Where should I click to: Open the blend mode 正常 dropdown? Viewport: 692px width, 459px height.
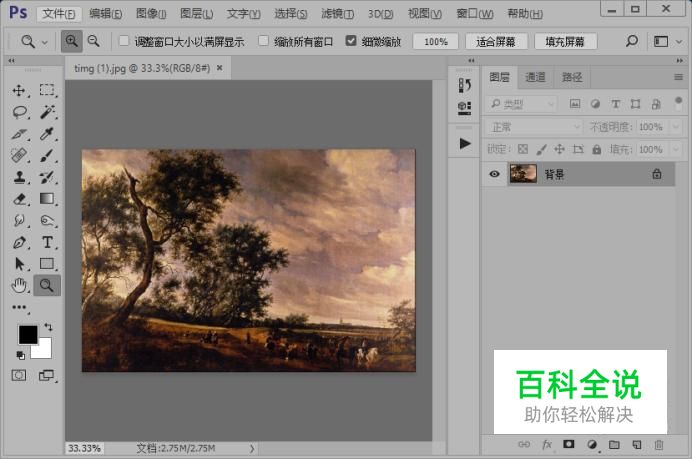pyautogui.click(x=534, y=127)
